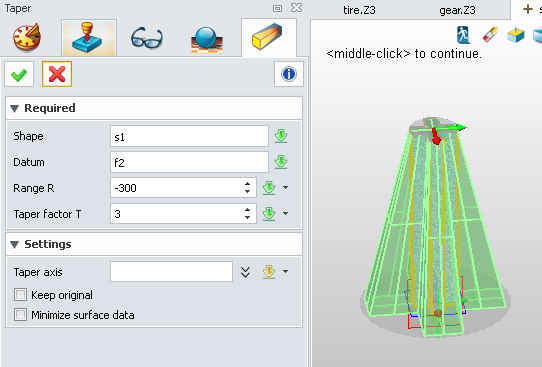Switch to the tire.Z3 tab
This screenshot has height=367, width=542.
[359, 10]
